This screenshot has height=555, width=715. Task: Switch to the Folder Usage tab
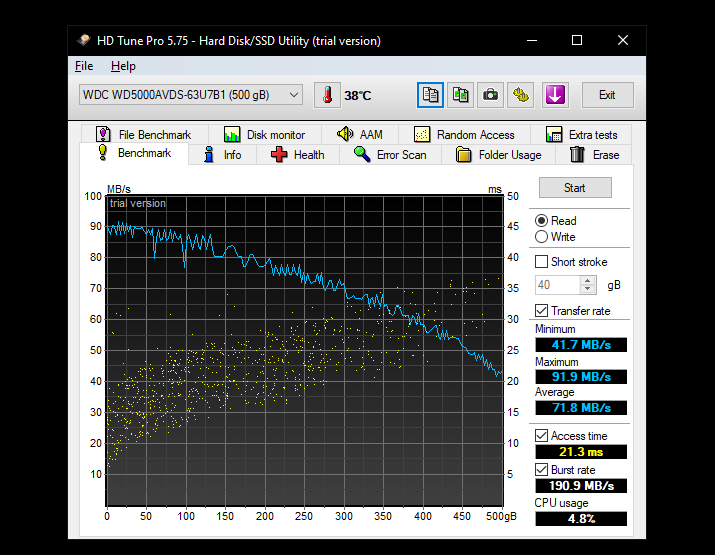pos(498,155)
